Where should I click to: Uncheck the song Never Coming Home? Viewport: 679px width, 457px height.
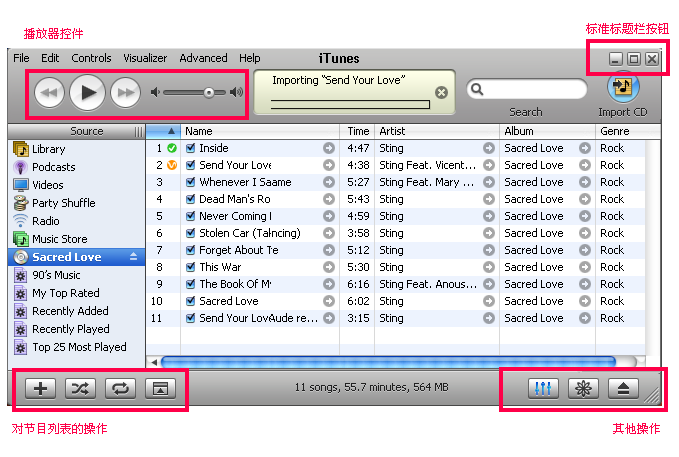[x=191, y=216]
